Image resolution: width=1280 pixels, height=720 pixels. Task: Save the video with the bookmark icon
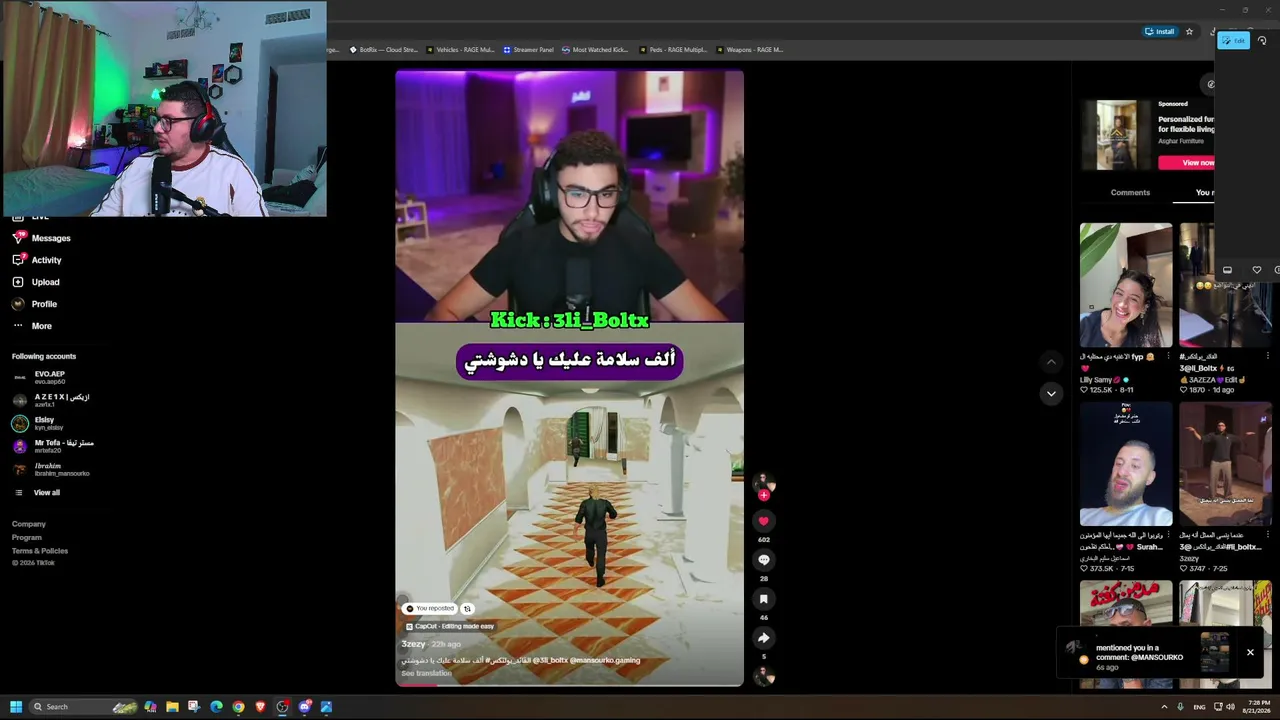coord(763,599)
